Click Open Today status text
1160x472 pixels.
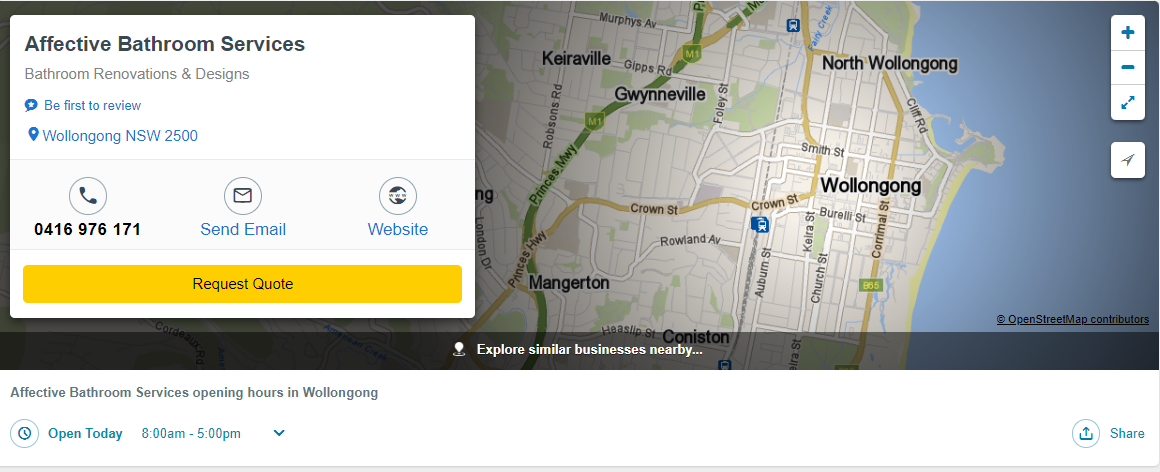click(85, 434)
